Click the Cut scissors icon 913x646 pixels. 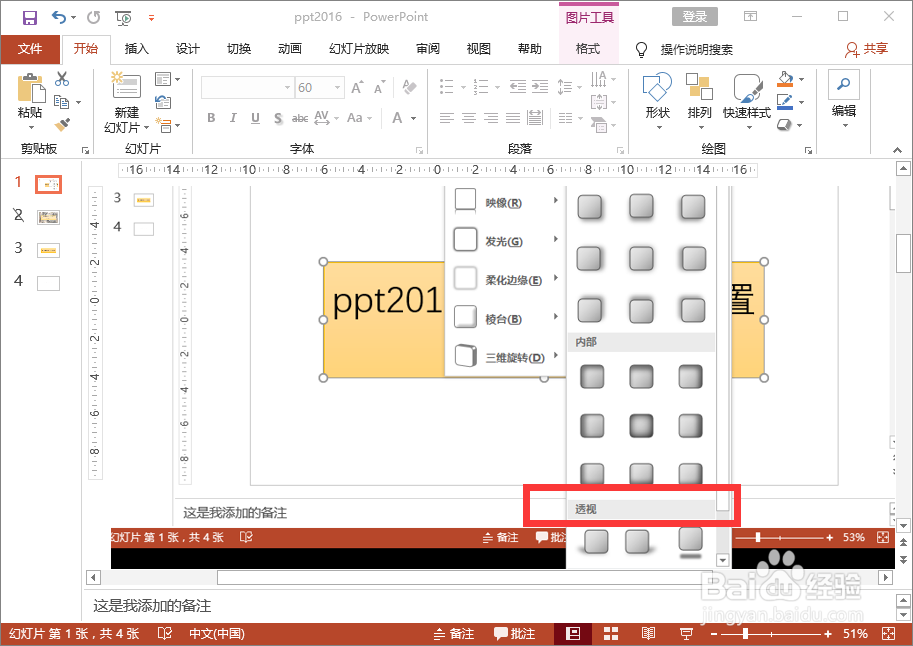point(62,79)
